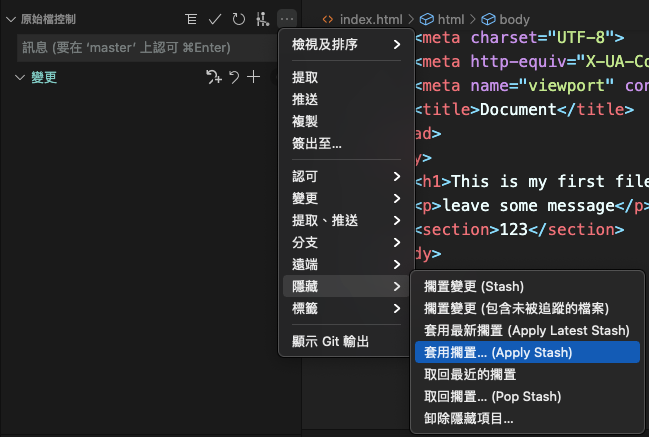Click the meta name viewport line
The image size is (649, 437).
[x=532, y=86]
